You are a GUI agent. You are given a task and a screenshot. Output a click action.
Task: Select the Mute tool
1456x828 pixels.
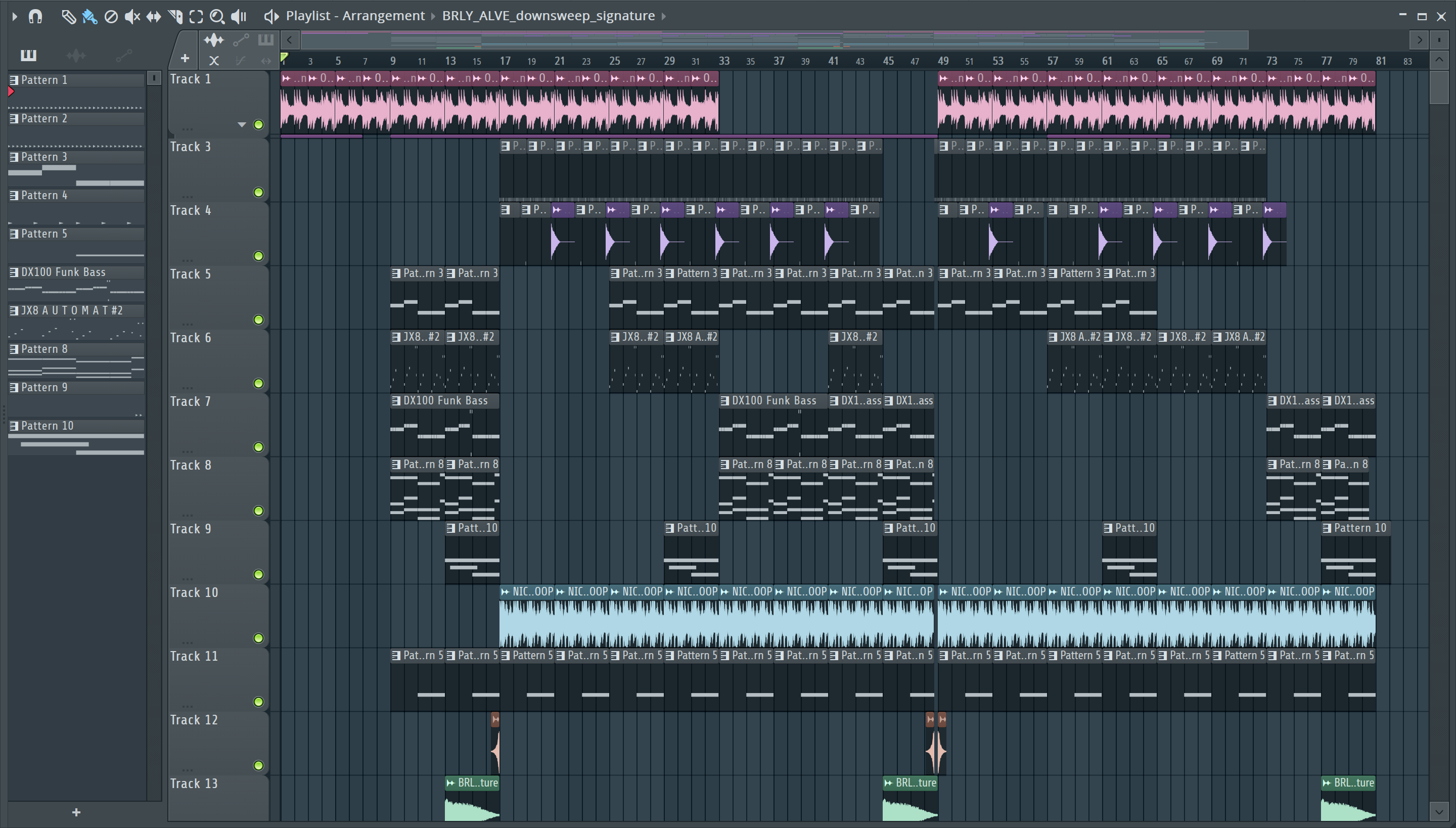pos(132,17)
